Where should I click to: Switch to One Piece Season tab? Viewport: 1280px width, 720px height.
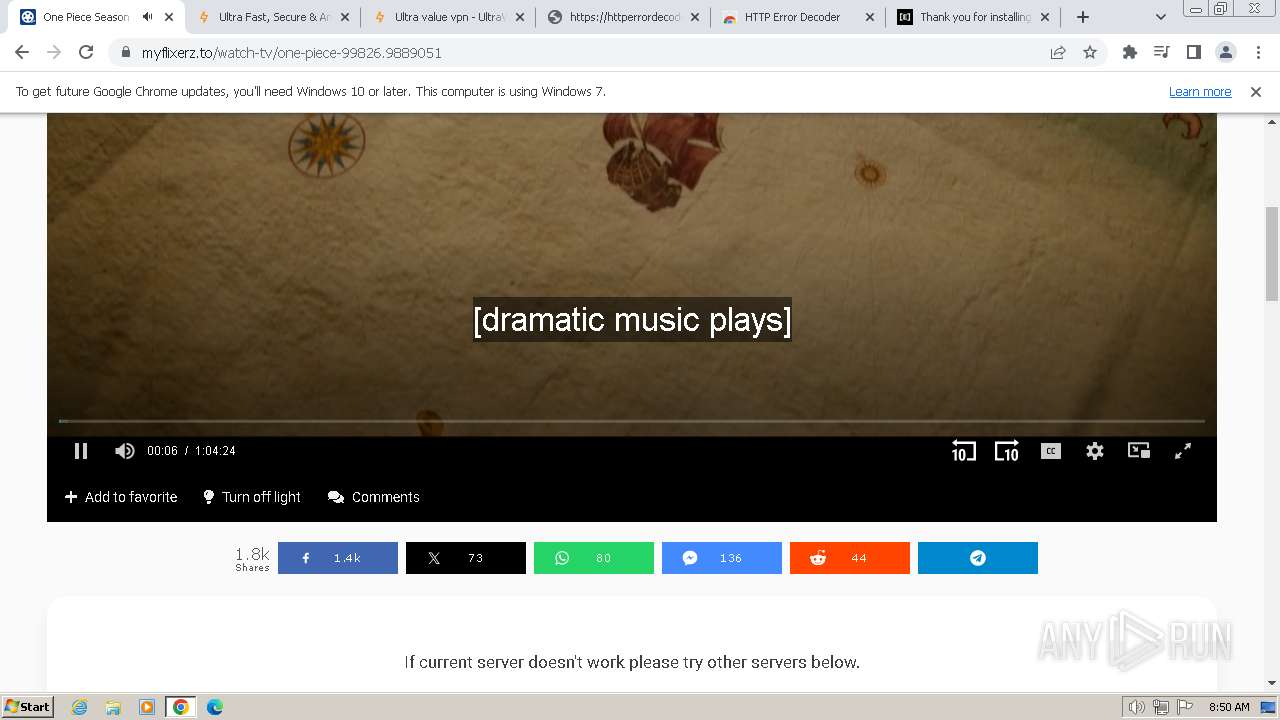[x=85, y=17]
